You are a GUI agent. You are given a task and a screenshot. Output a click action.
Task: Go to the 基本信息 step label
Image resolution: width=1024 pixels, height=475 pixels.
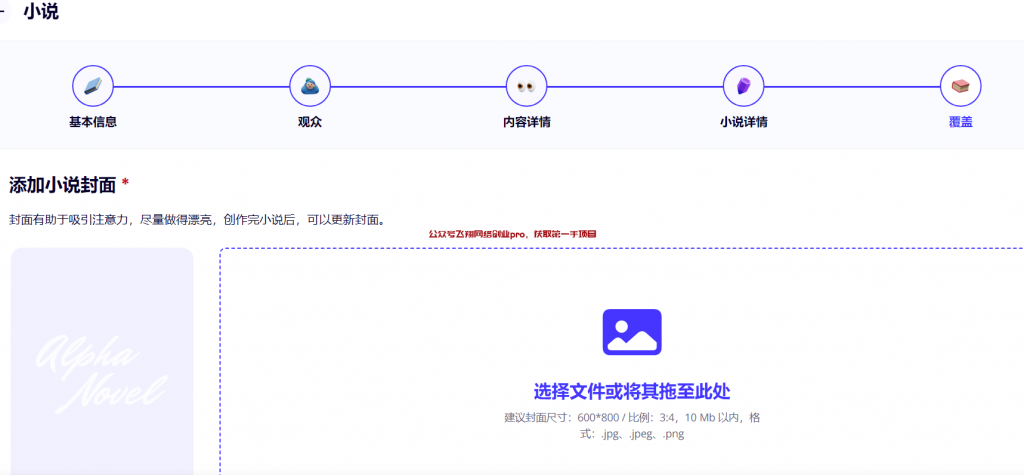pos(93,122)
